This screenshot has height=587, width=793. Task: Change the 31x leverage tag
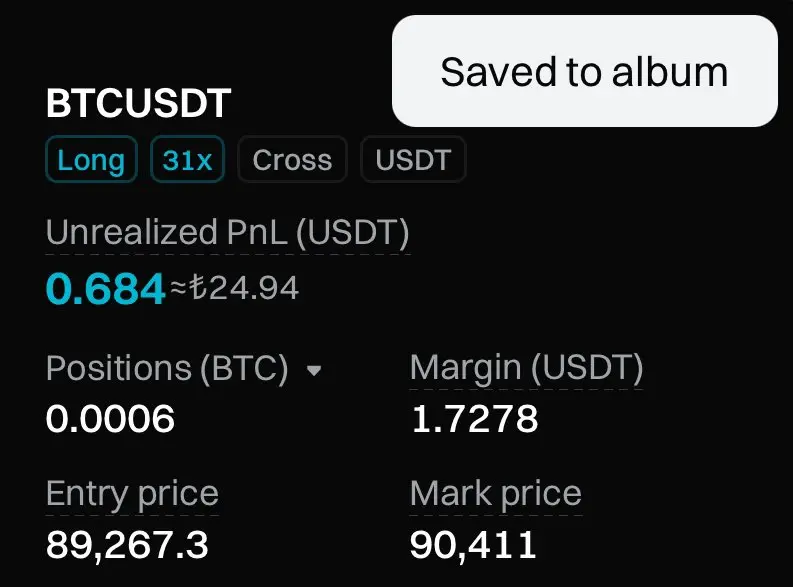coord(187,159)
